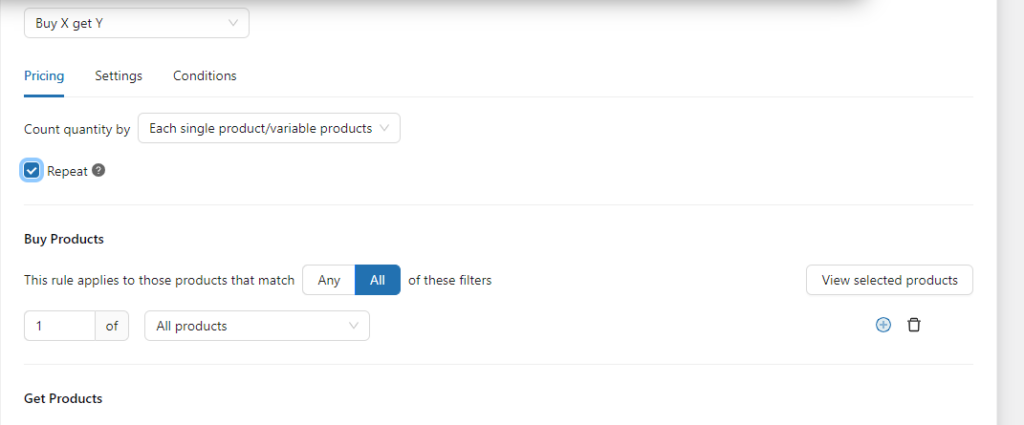Click the "View selected products" button
Image resolution: width=1024 pixels, height=425 pixels.
(x=889, y=280)
